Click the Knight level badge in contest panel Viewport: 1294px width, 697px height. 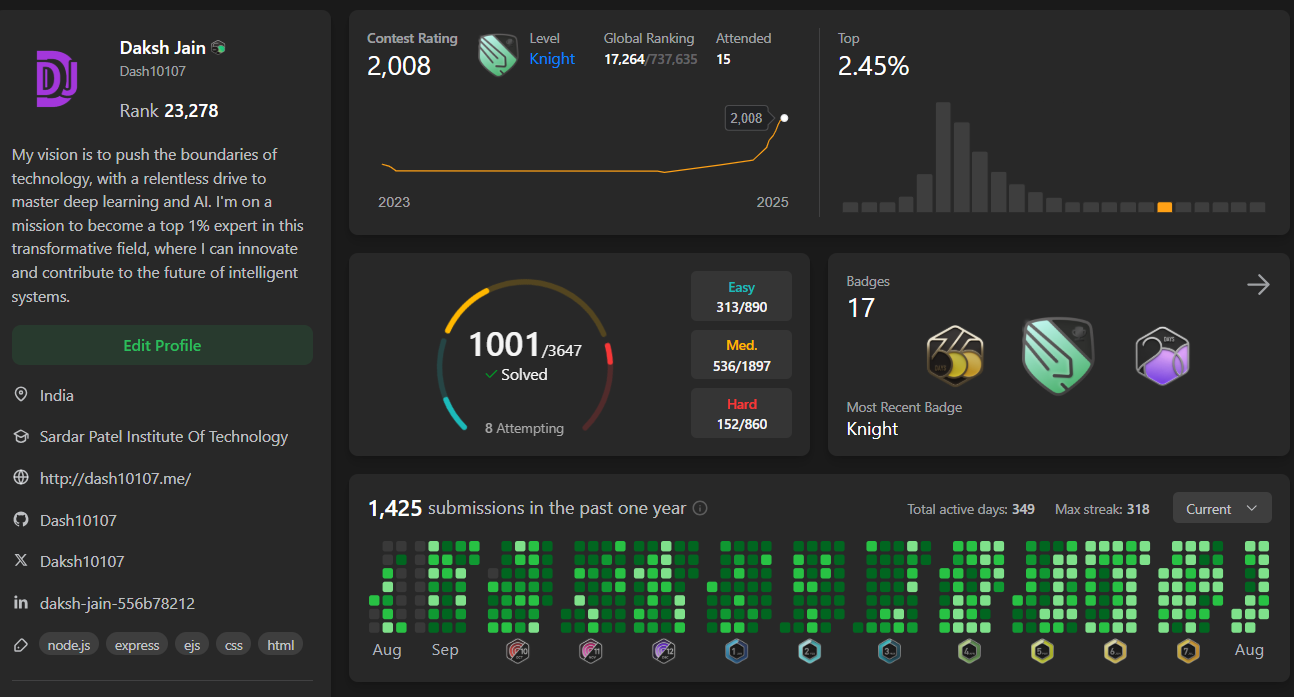point(497,55)
